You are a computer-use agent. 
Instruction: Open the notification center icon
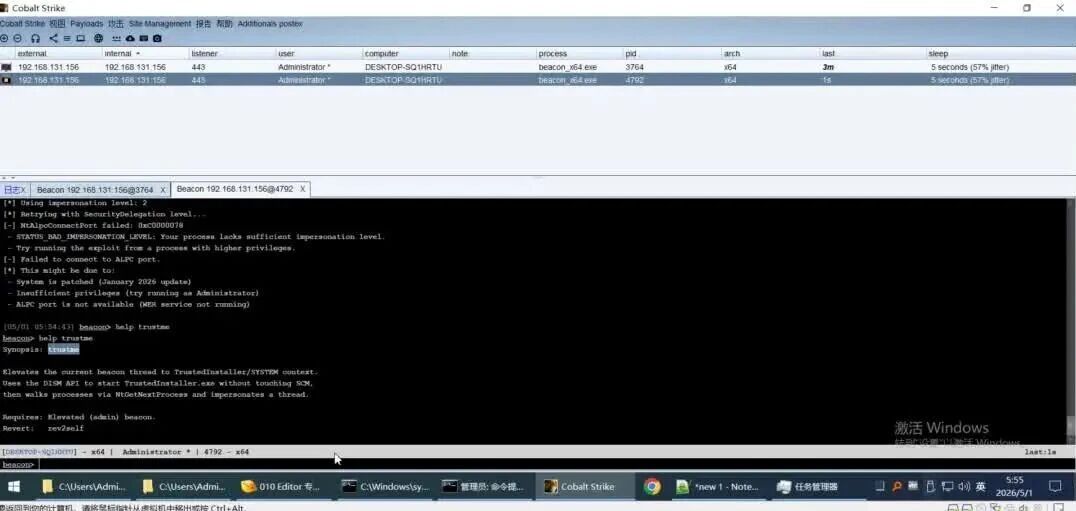pyautogui.click(x=1055, y=486)
